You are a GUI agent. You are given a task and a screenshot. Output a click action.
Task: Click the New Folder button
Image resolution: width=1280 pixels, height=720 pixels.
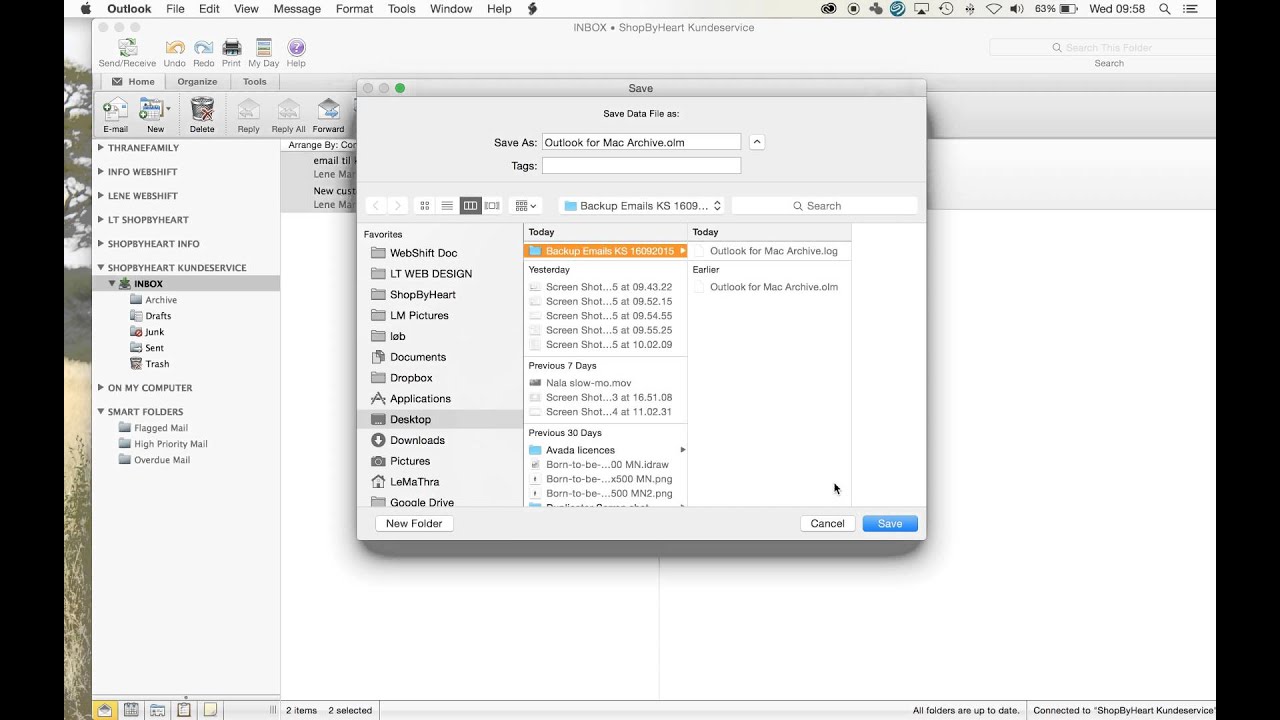(x=414, y=523)
